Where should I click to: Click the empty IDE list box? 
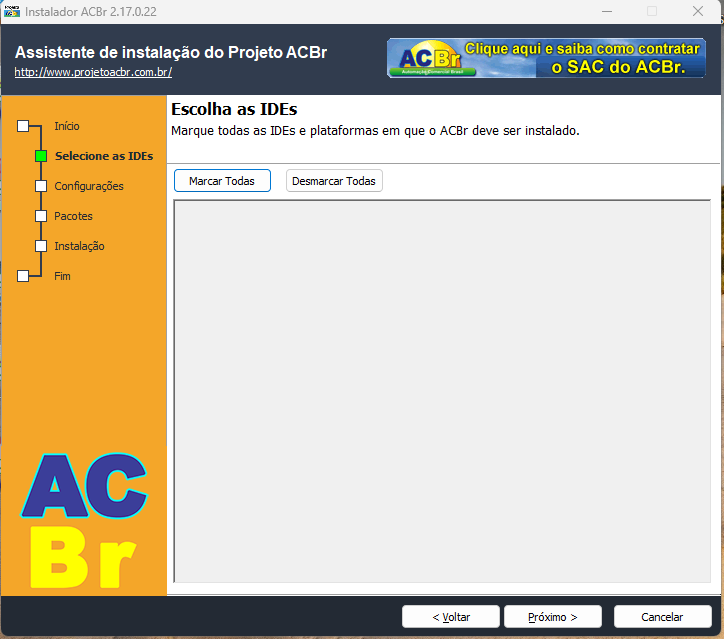[x=442, y=391]
